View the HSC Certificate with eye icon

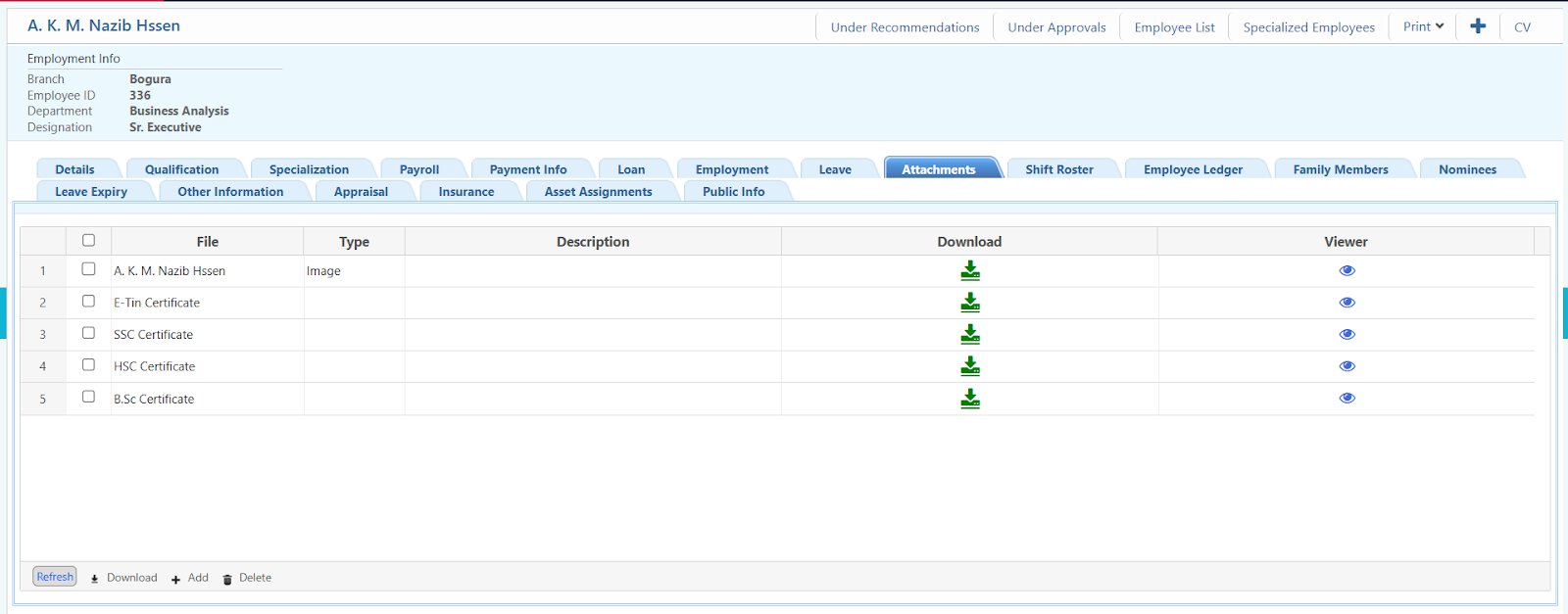click(1347, 366)
